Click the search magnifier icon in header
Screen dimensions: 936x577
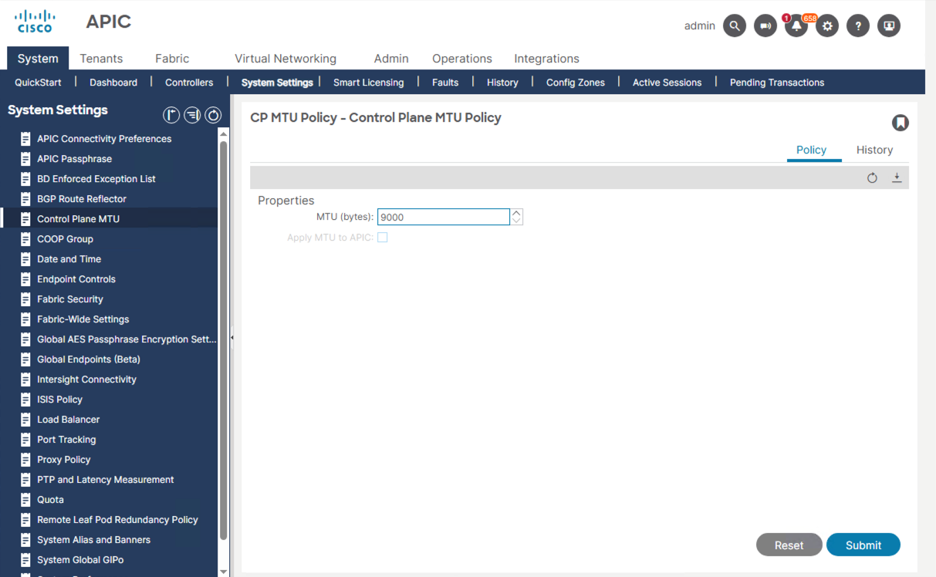pos(734,26)
